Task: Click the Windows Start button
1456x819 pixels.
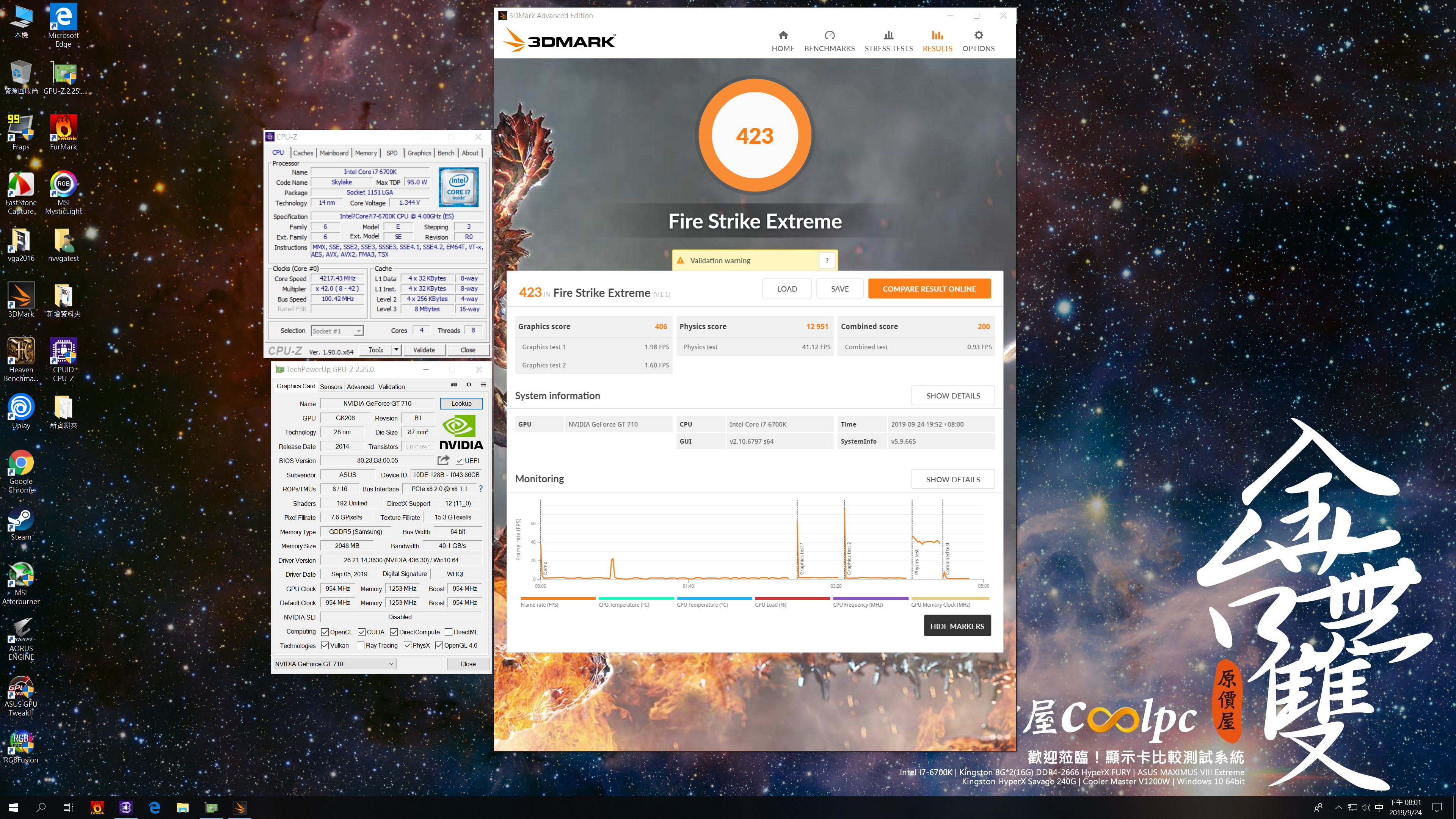Action: (14, 807)
